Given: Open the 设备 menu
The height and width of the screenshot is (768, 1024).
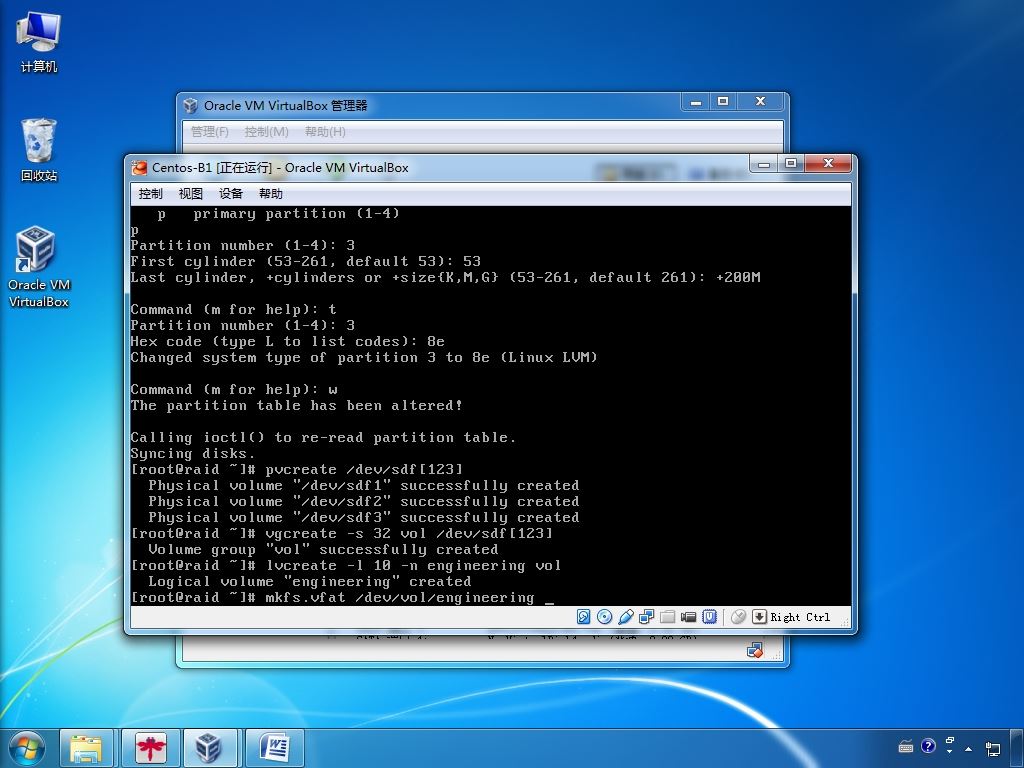Looking at the screenshot, I should (231, 193).
